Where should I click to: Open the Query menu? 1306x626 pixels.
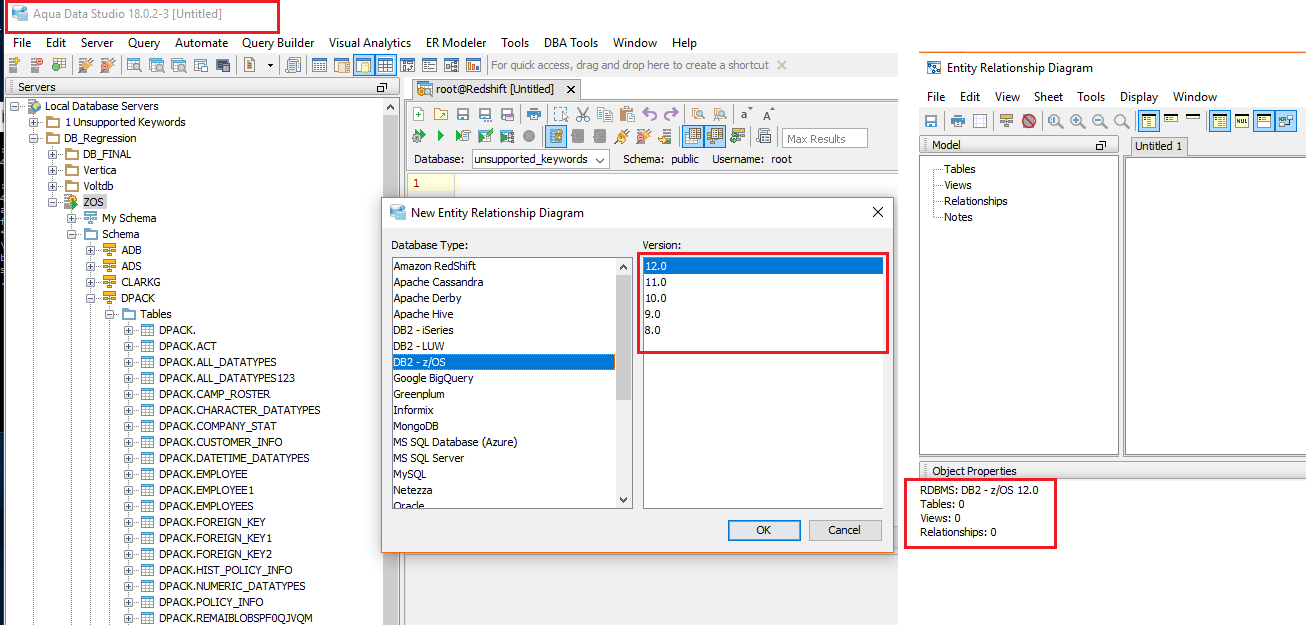click(x=144, y=43)
